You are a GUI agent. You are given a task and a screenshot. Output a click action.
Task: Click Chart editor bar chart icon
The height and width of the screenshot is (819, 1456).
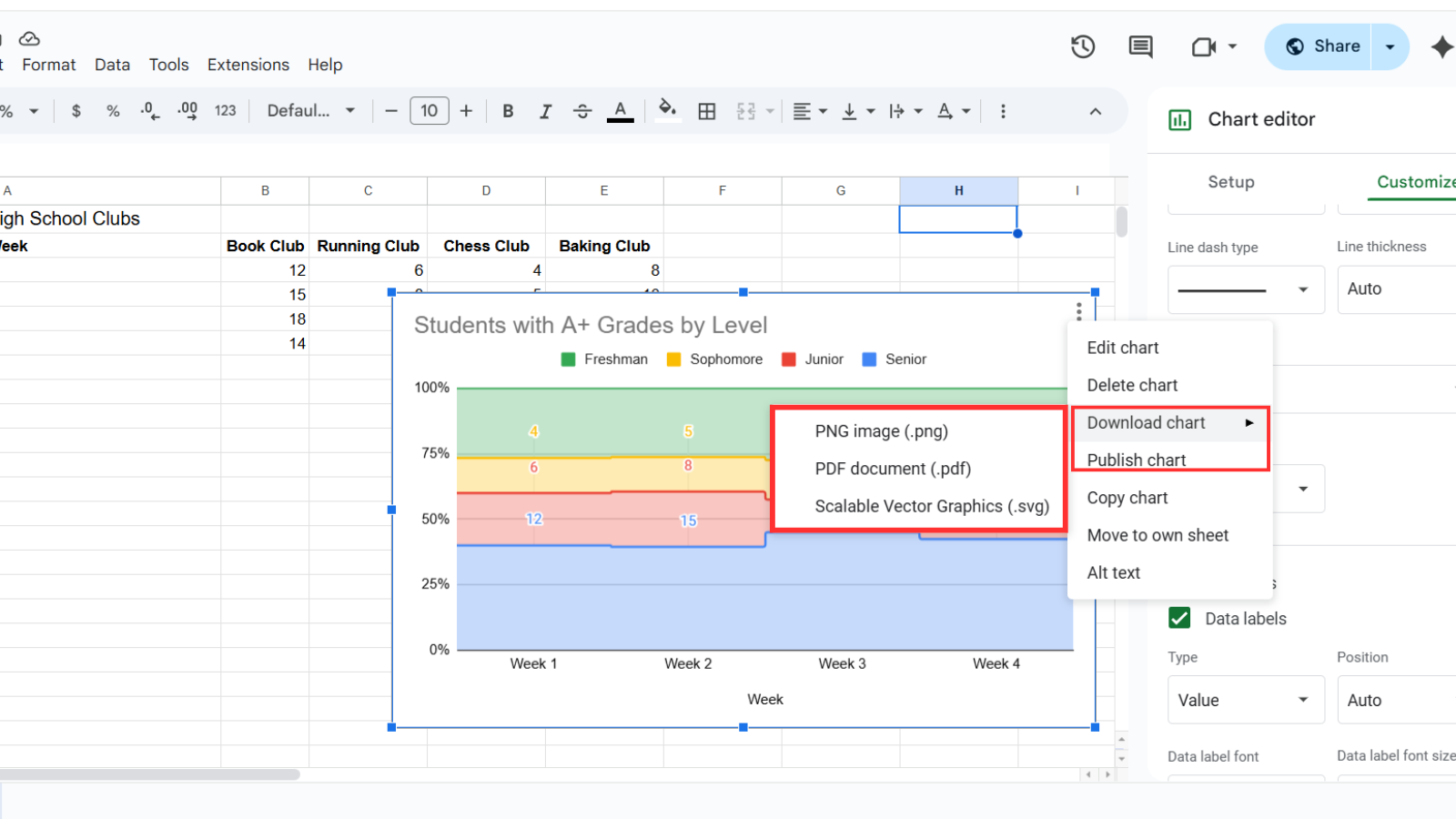1179,119
